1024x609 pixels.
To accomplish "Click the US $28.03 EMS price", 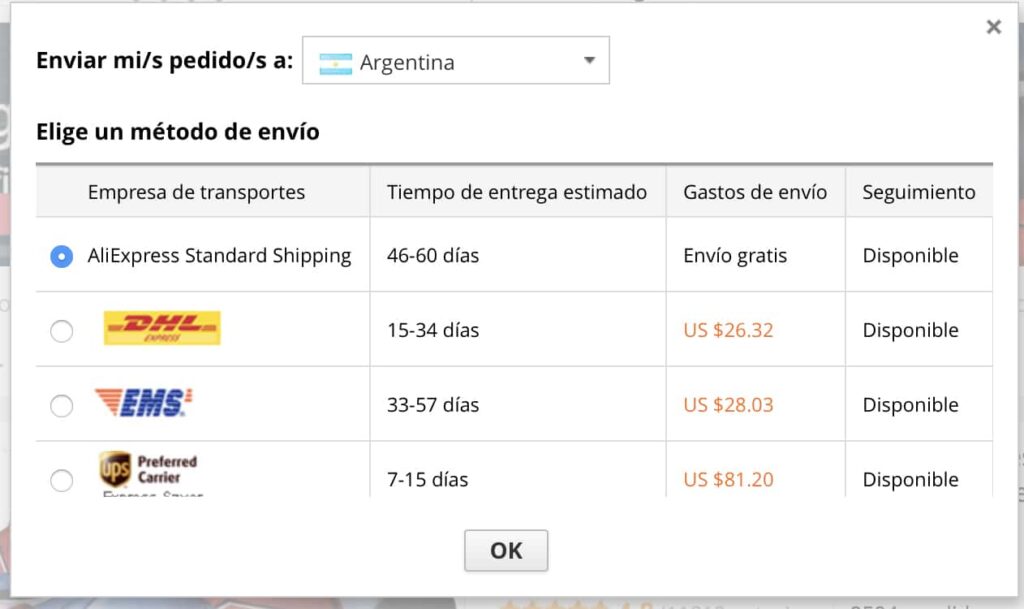I will point(728,405).
